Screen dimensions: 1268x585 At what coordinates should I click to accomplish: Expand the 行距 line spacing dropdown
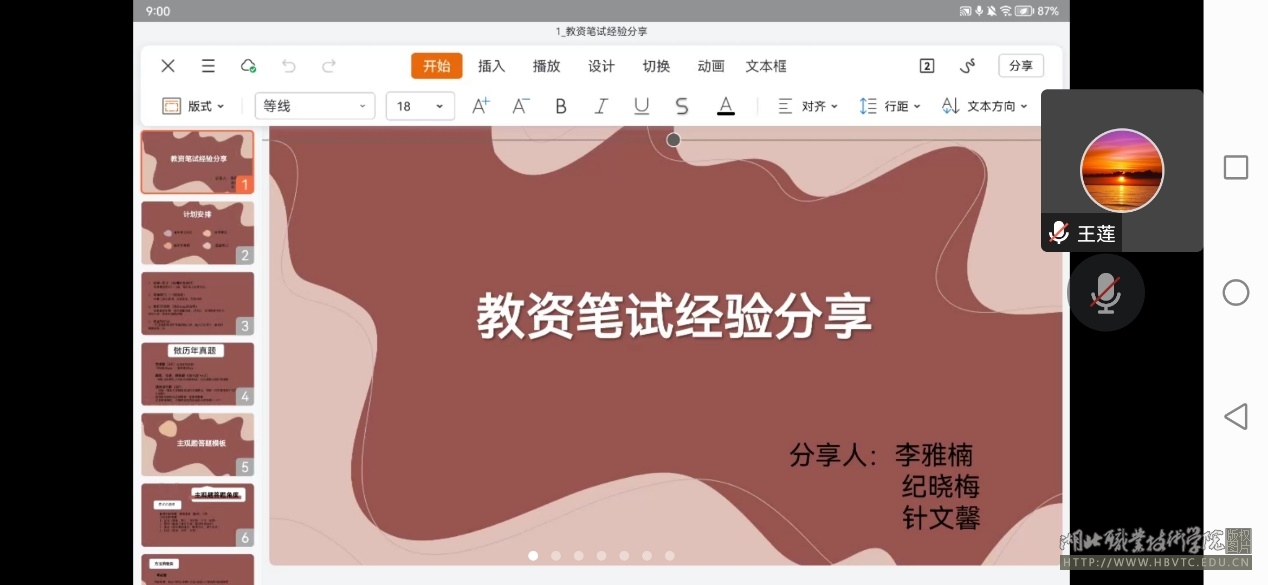[889, 106]
